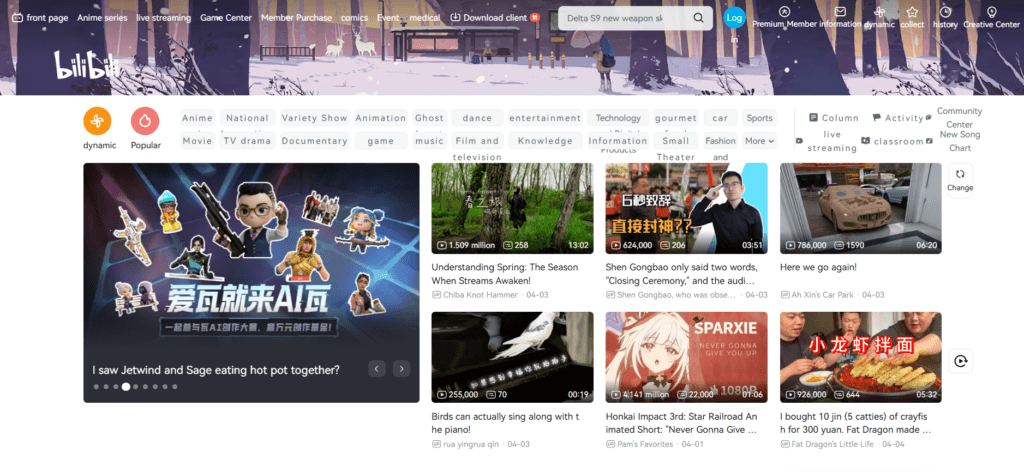
Task: Open the crayfish noodles video thumbnail
Action: coord(861,357)
